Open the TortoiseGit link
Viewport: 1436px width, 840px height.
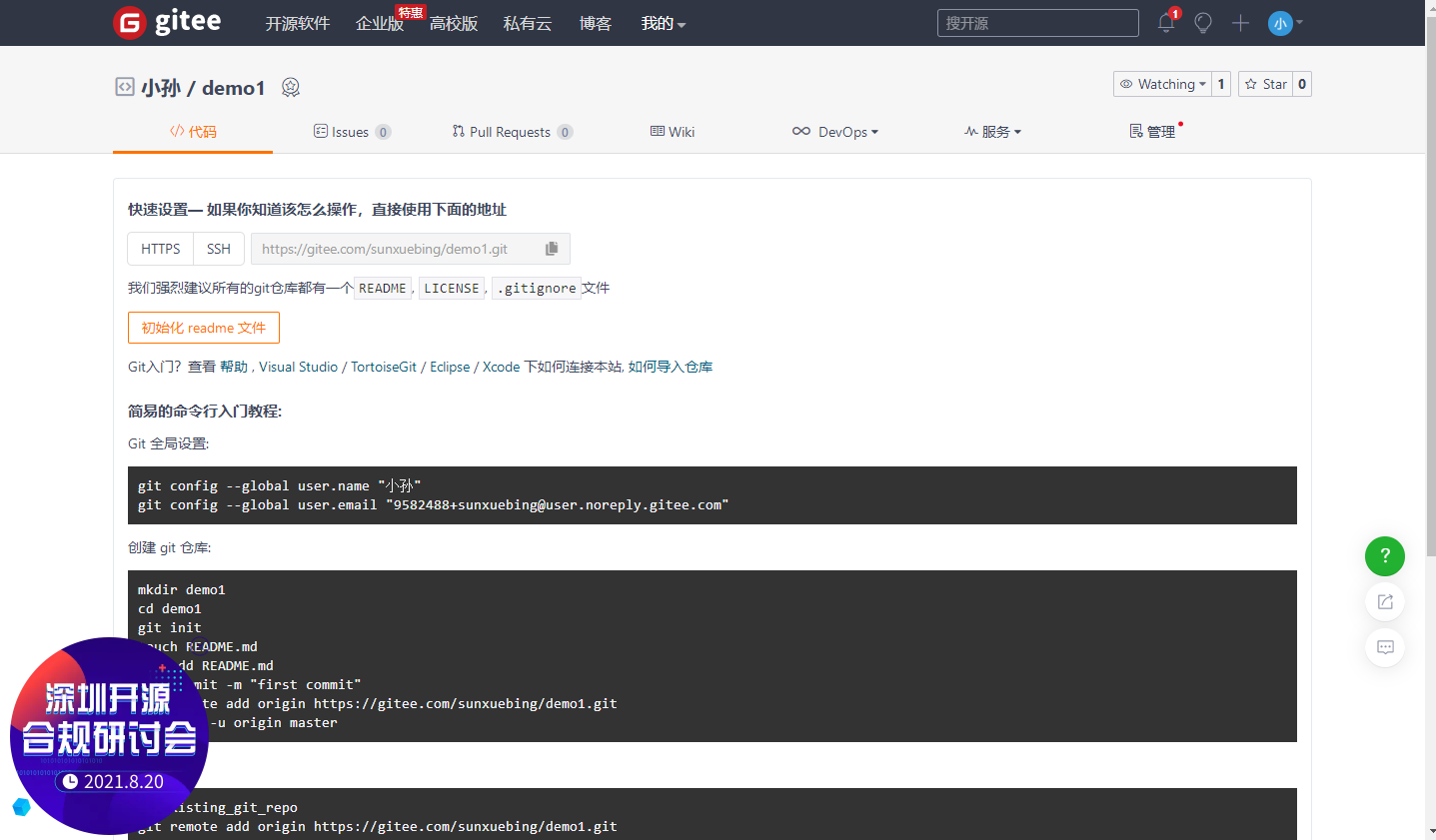(384, 367)
